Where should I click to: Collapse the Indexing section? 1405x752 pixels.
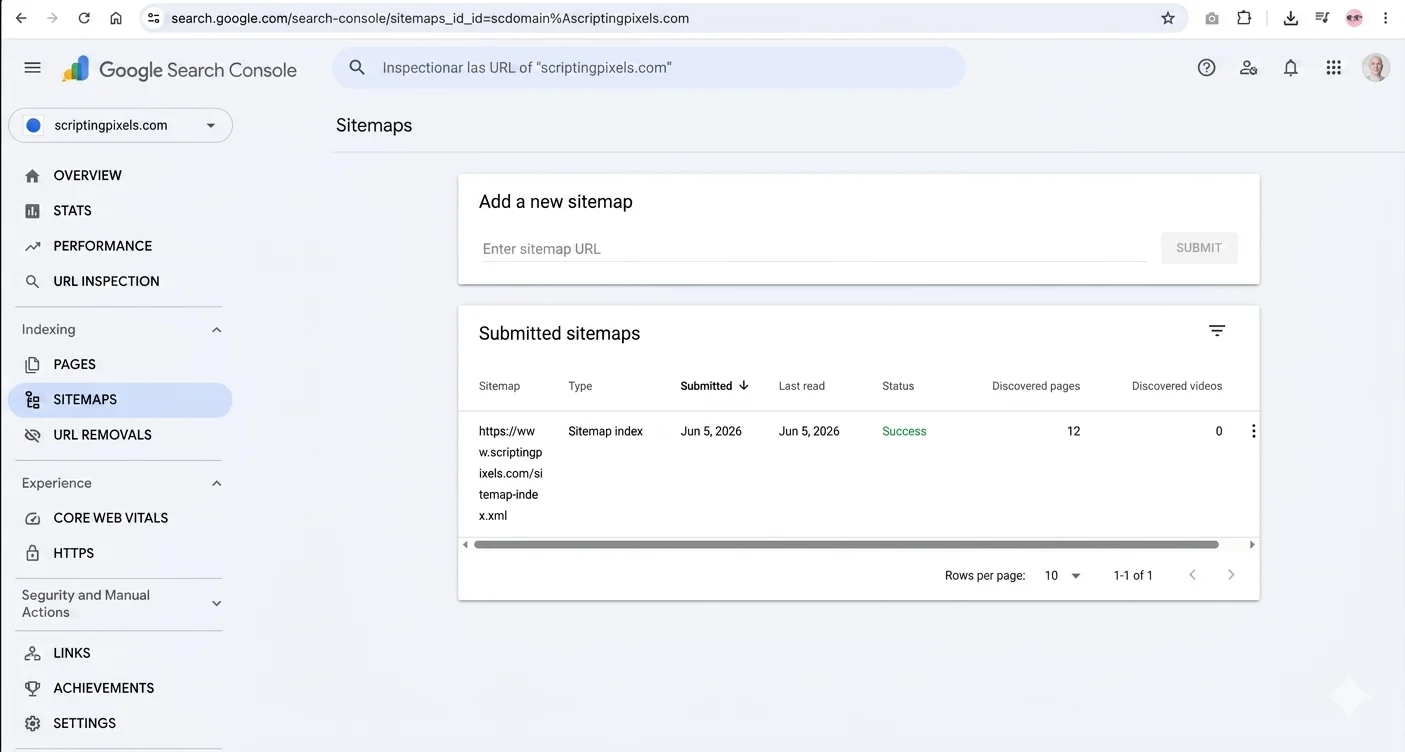click(x=216, y=330)
